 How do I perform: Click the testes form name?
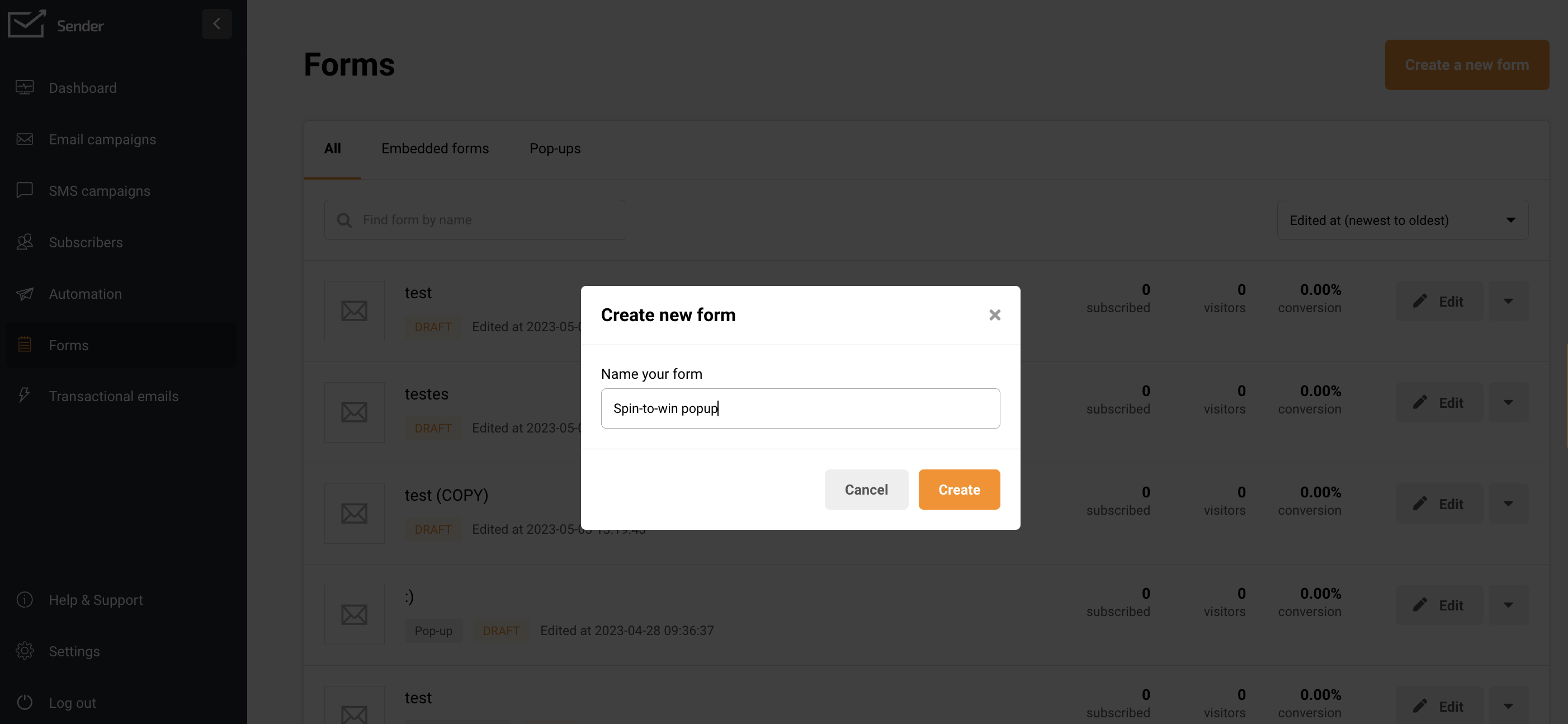click(x=426, y=394)
